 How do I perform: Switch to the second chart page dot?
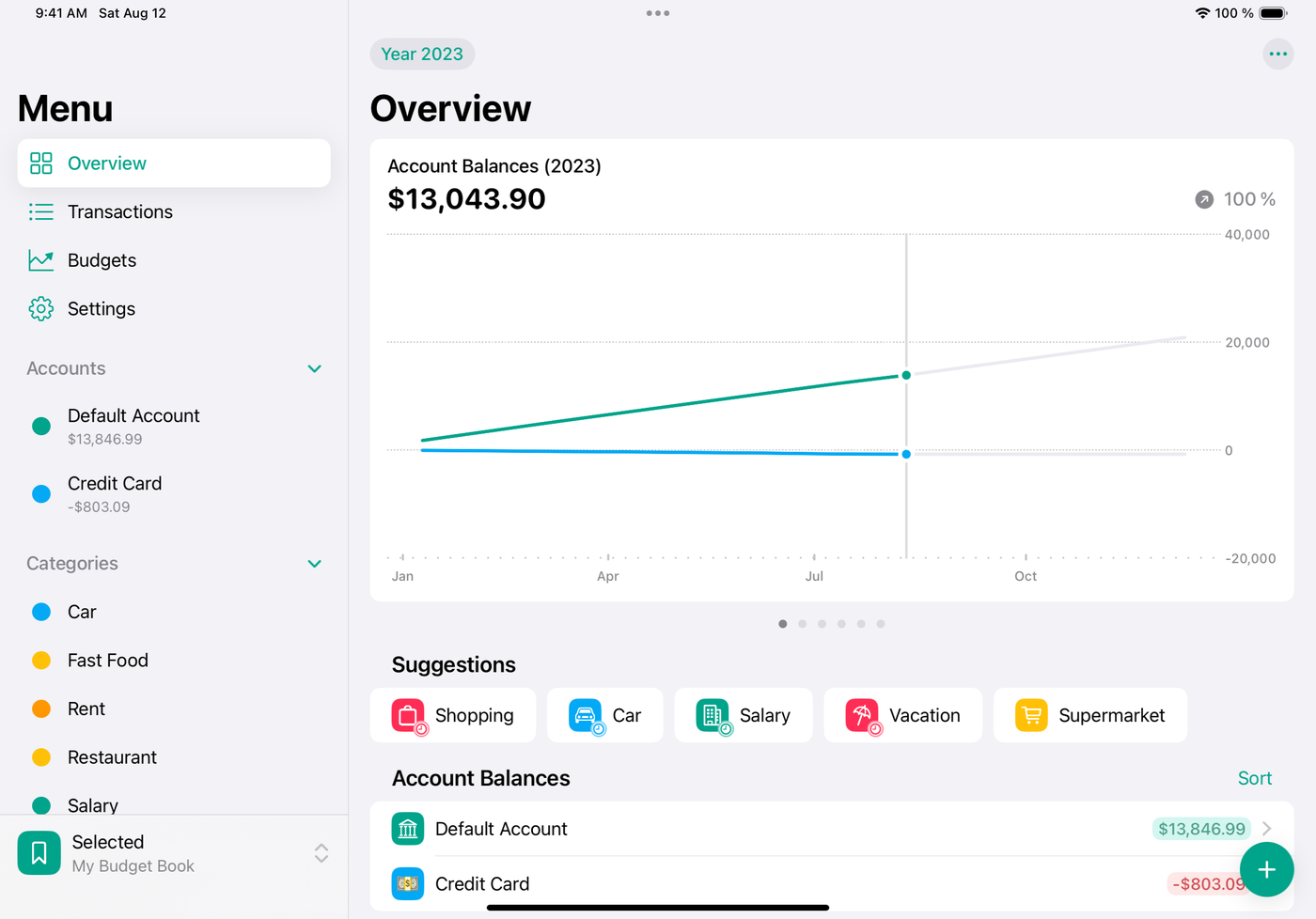pyautogui.click(x=802, y=624)
